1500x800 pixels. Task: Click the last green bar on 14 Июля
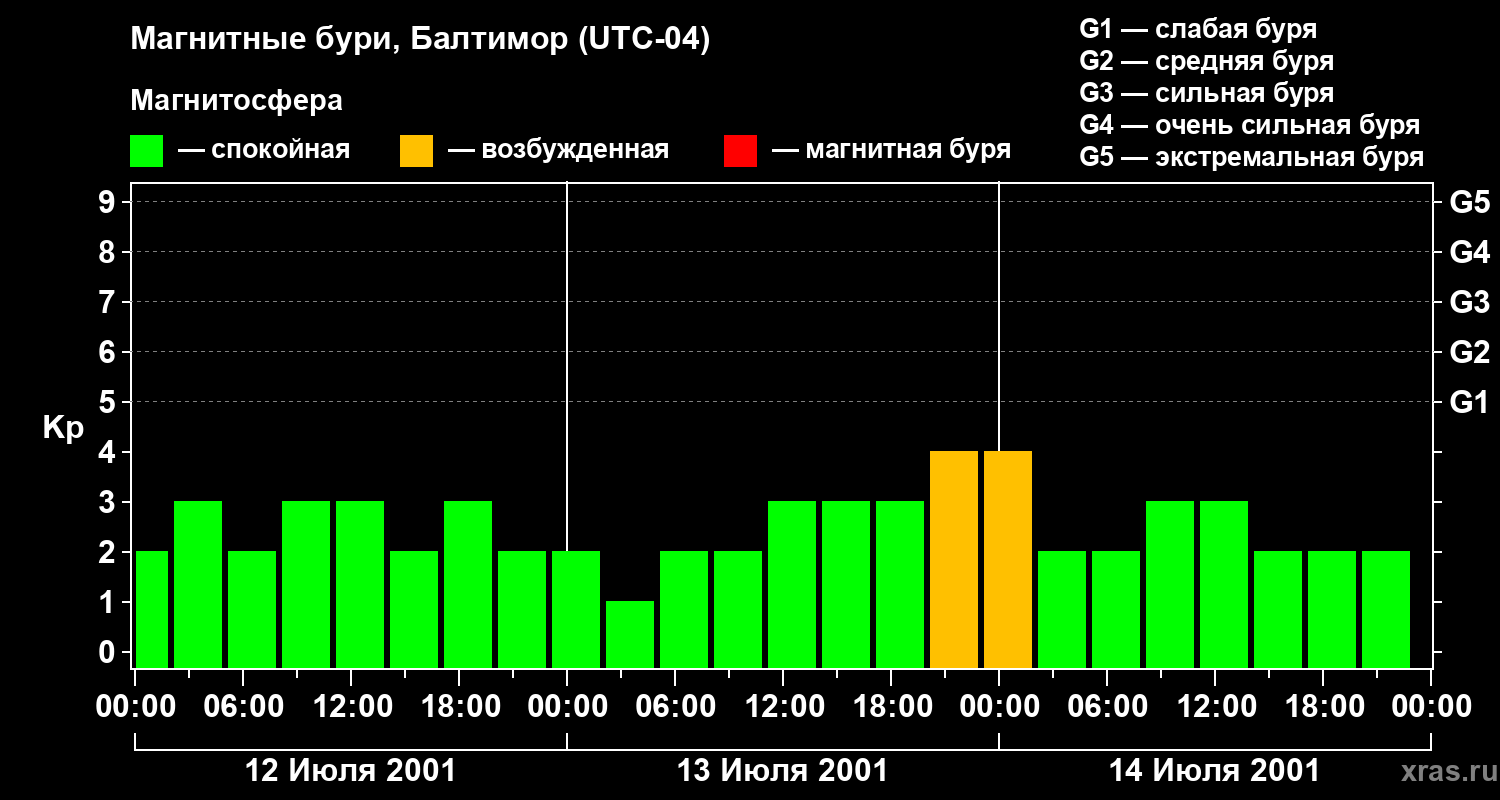point(1386,609)
